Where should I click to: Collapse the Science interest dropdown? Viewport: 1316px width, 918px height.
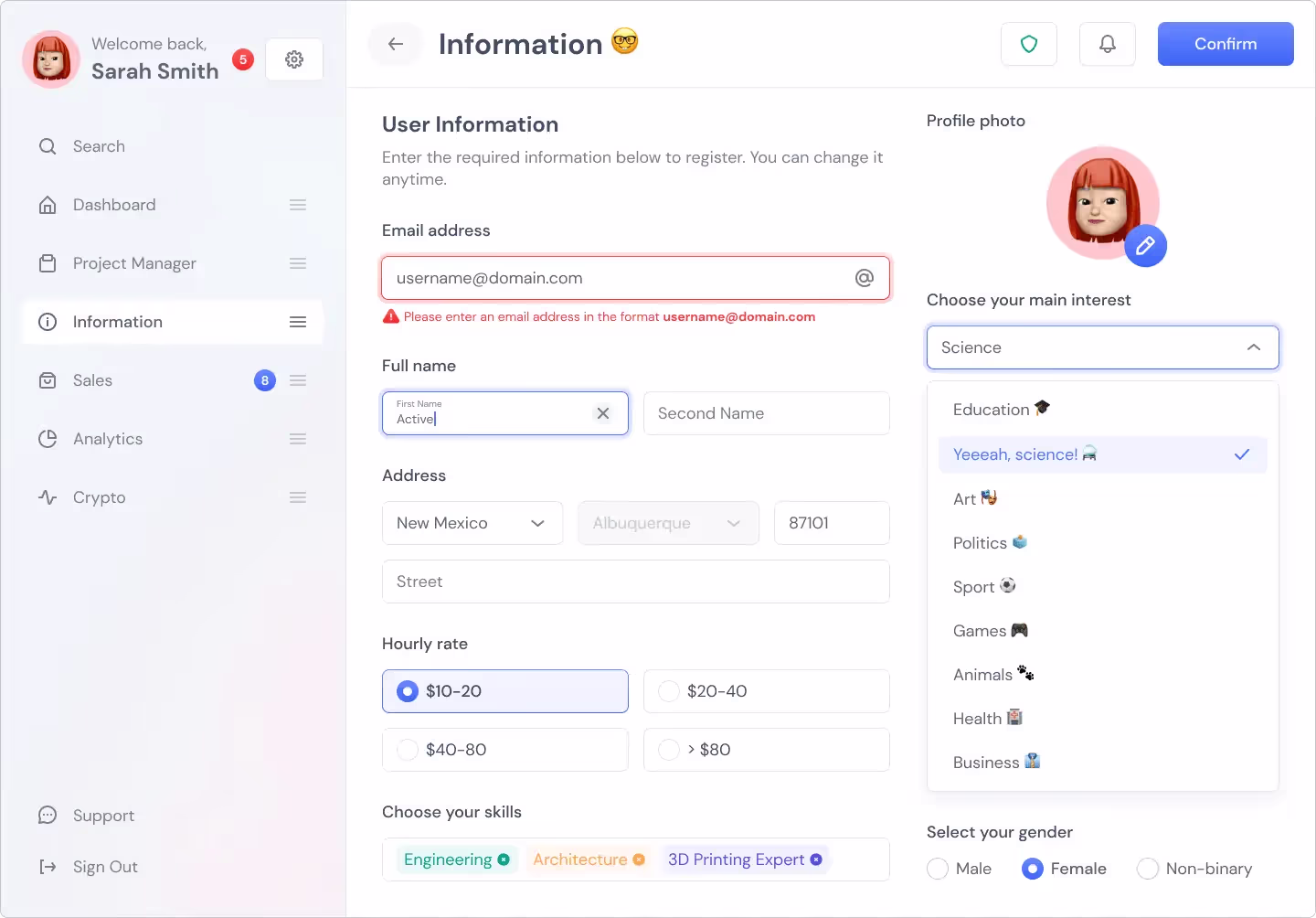point(1253,347)
